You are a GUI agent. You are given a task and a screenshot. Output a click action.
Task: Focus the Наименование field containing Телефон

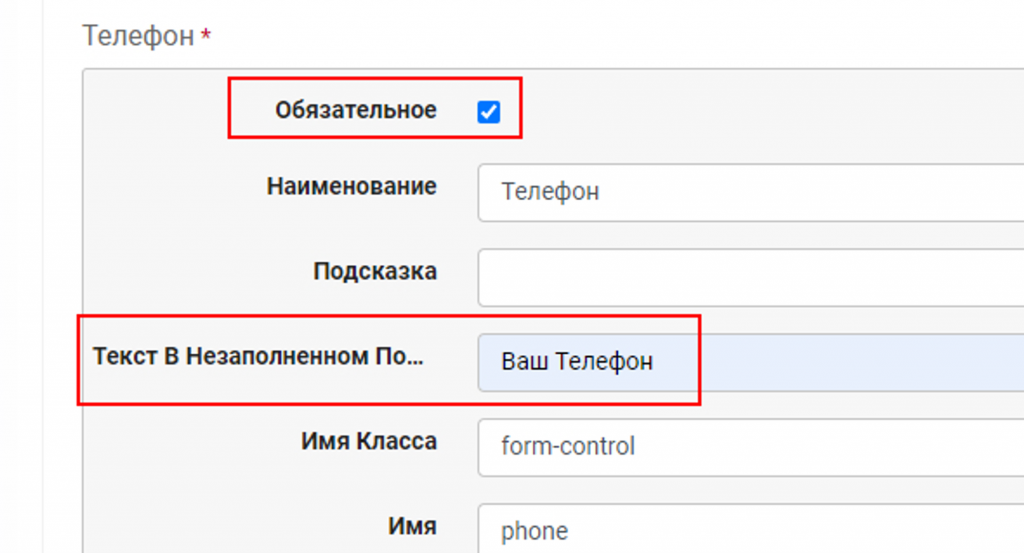(751, 193)
